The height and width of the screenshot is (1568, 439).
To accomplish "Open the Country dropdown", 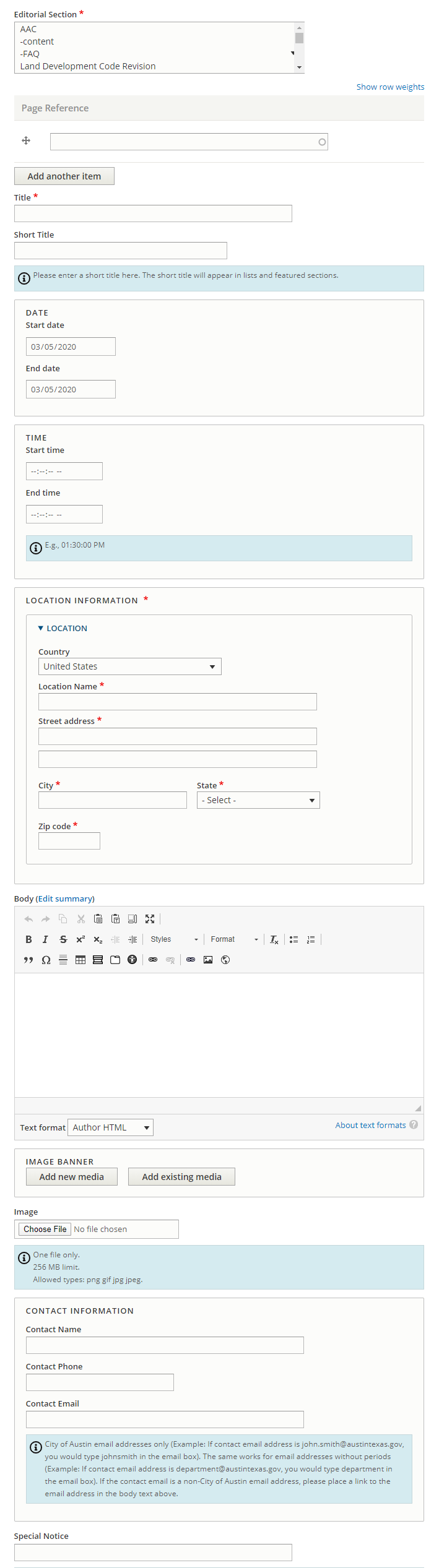I will tap(129, 666).
